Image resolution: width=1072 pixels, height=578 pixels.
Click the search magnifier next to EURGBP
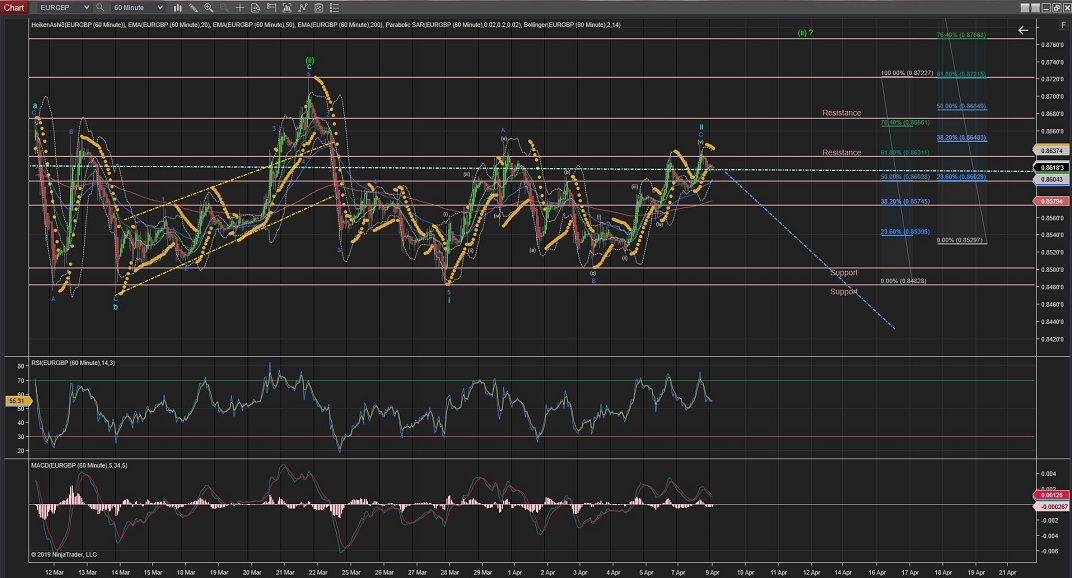pyautogui.click(x=100, y=8)
